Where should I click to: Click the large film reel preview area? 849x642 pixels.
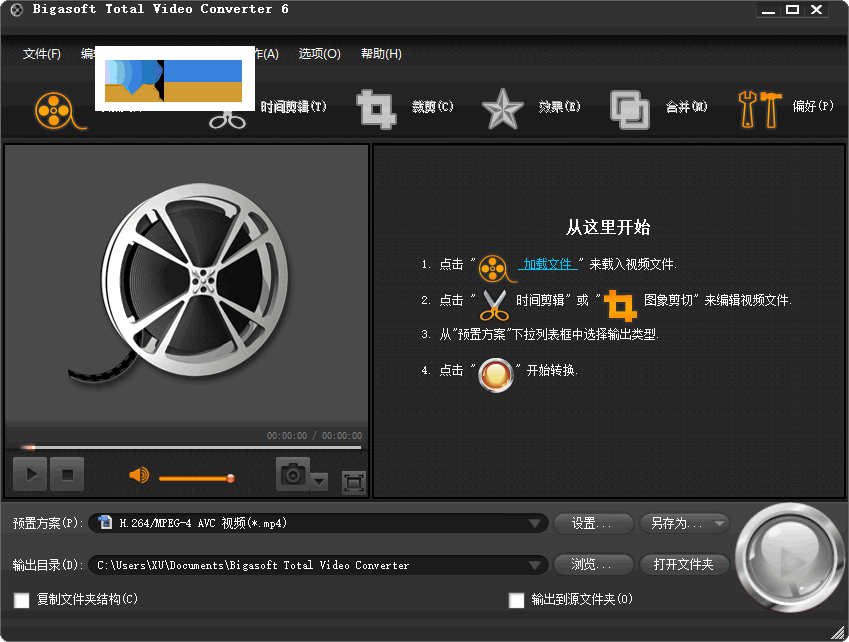pyautogui.click(x=186, y=284)
